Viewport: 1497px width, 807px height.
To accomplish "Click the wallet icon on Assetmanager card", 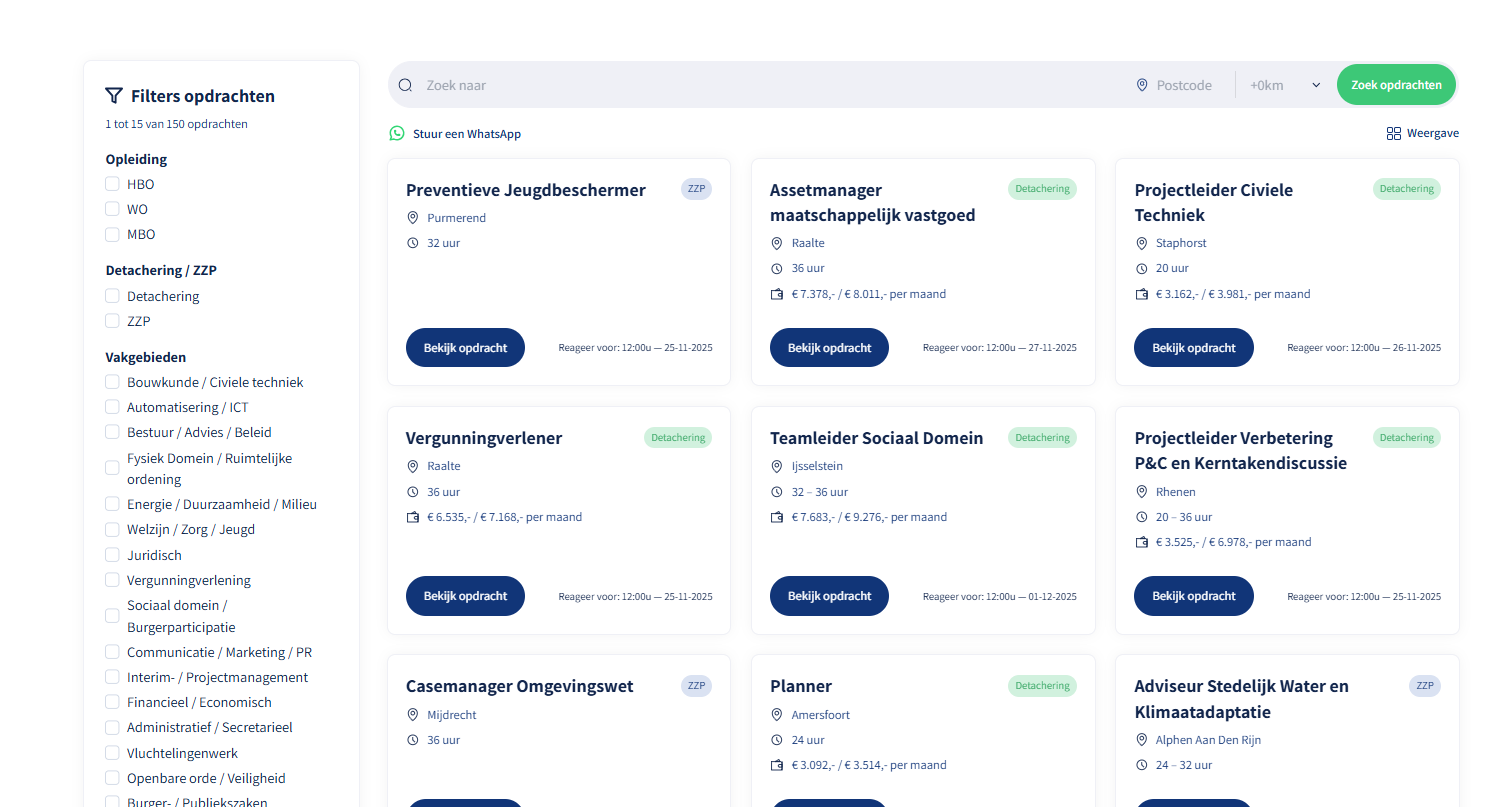I will (777, 294).
